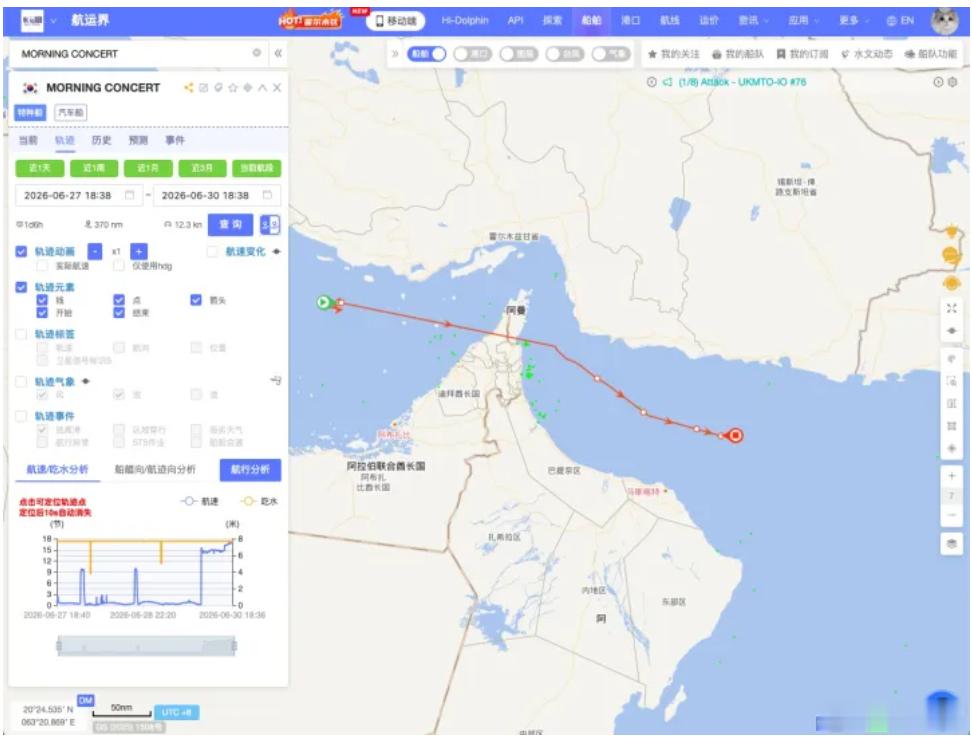Viewport: 972px width, 741px height.
Task: Click the info diamond beside 轨迹气象
Action: coord(86,381)
